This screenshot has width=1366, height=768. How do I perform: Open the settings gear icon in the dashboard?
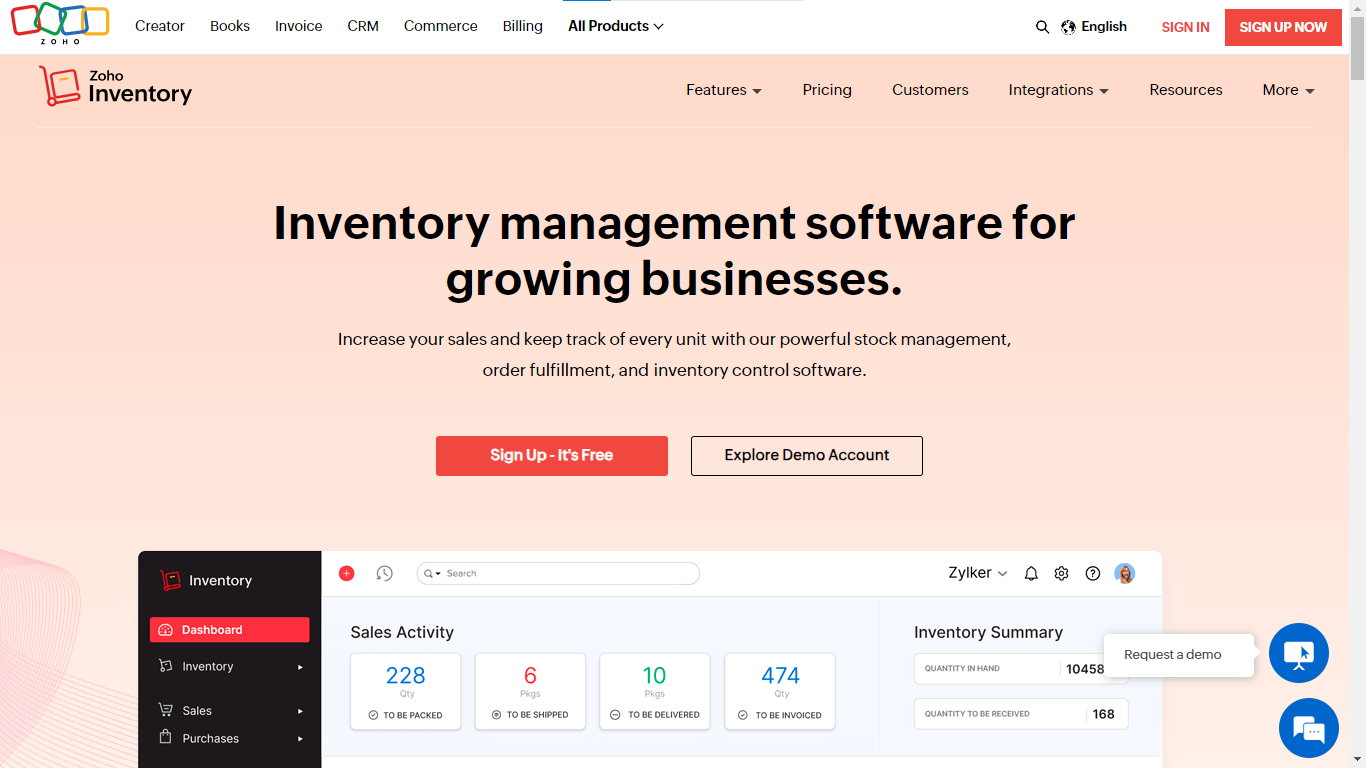pos(1061,573)
